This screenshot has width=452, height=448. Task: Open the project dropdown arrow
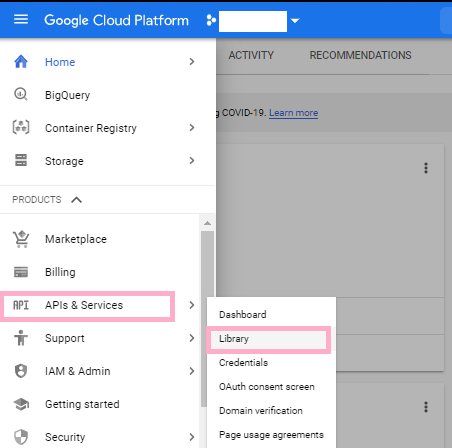[x=295, y=21]
